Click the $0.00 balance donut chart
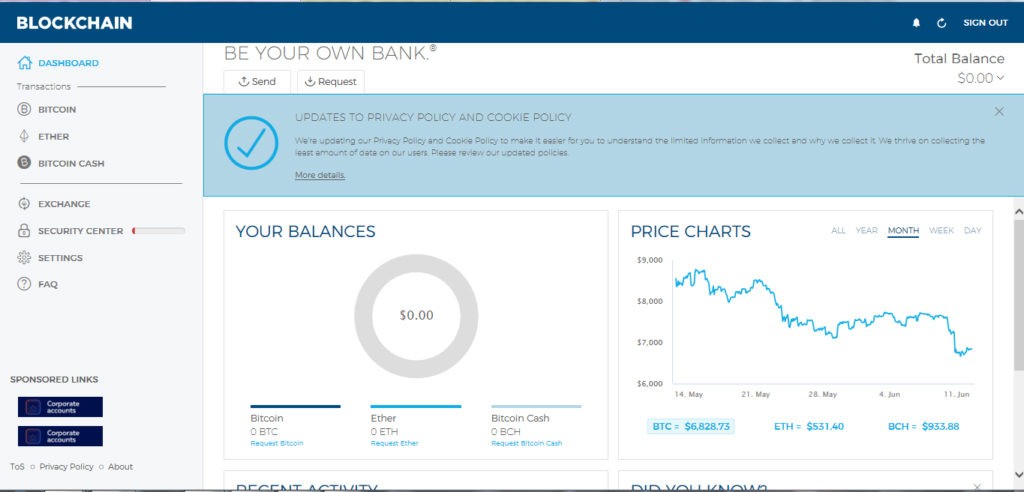The width and height of the screenshot is (1024, 492). [416, 316]
